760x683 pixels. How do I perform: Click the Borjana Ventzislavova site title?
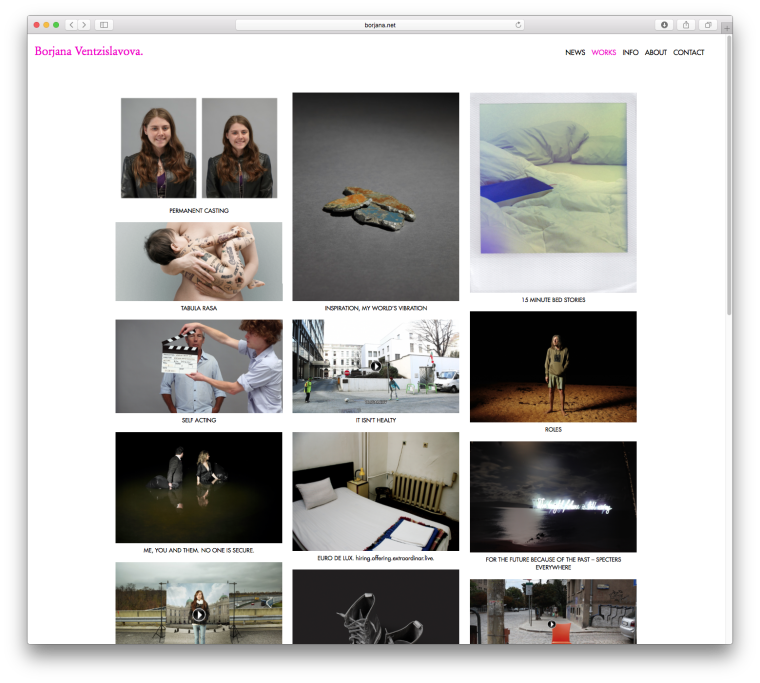coord(88,52)
